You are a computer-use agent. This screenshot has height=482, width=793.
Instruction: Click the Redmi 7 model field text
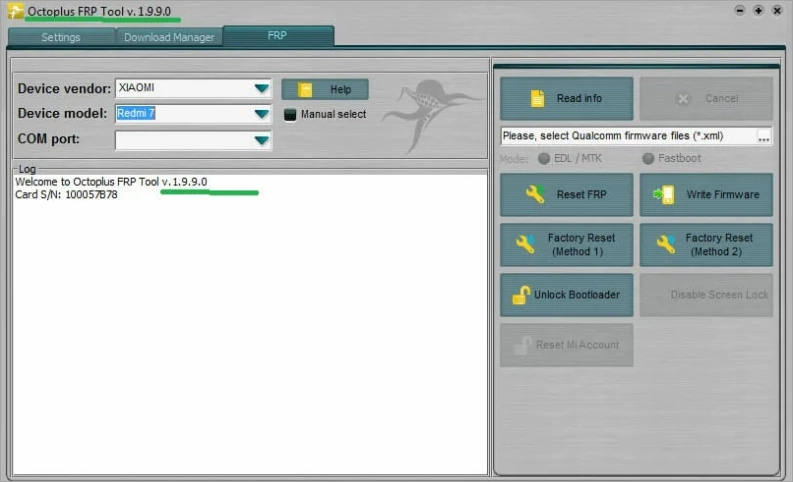pyautogui.click(x=136, y=113)
